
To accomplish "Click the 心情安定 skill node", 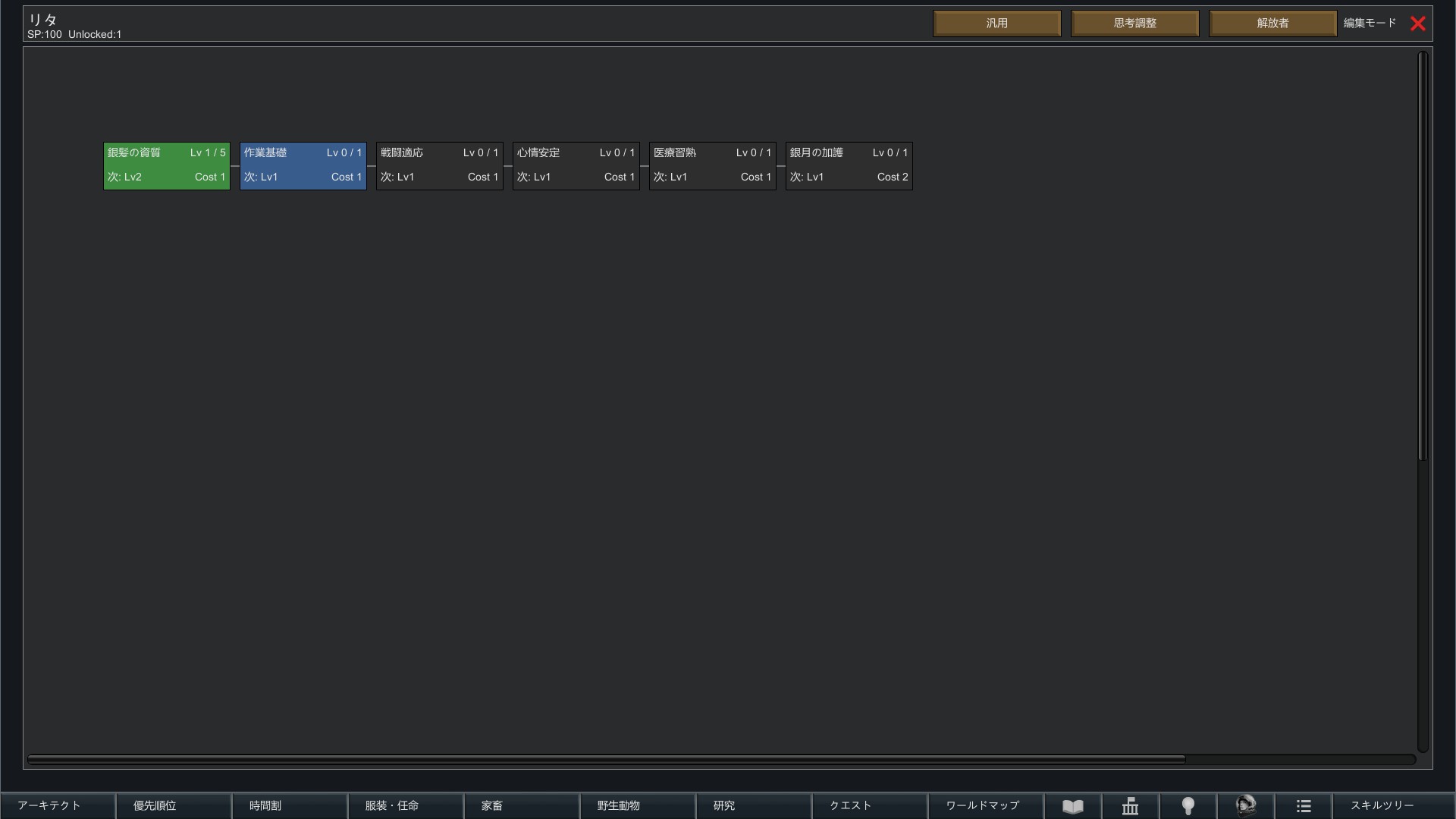I will click(576, 165).
